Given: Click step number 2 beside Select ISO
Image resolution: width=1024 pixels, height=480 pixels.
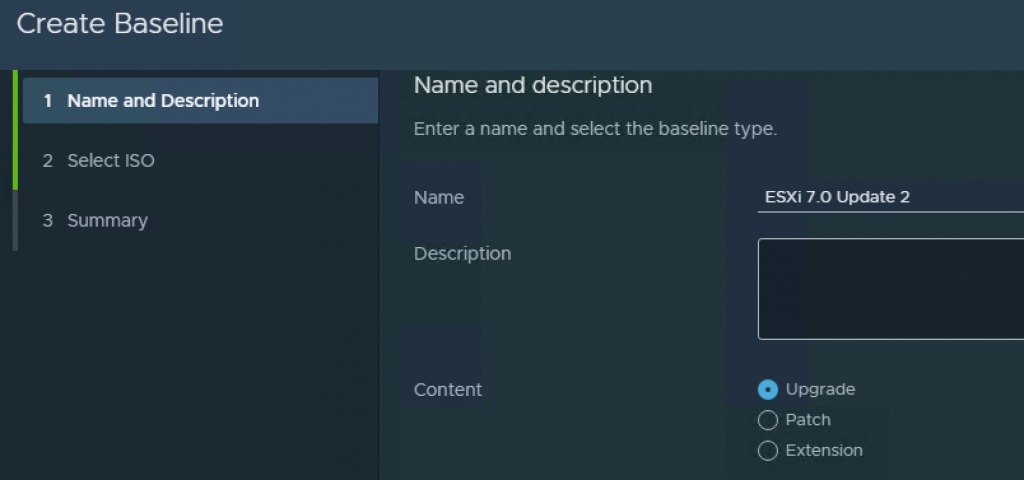Looking at the screenshot, I should click(x=48, y=161).
